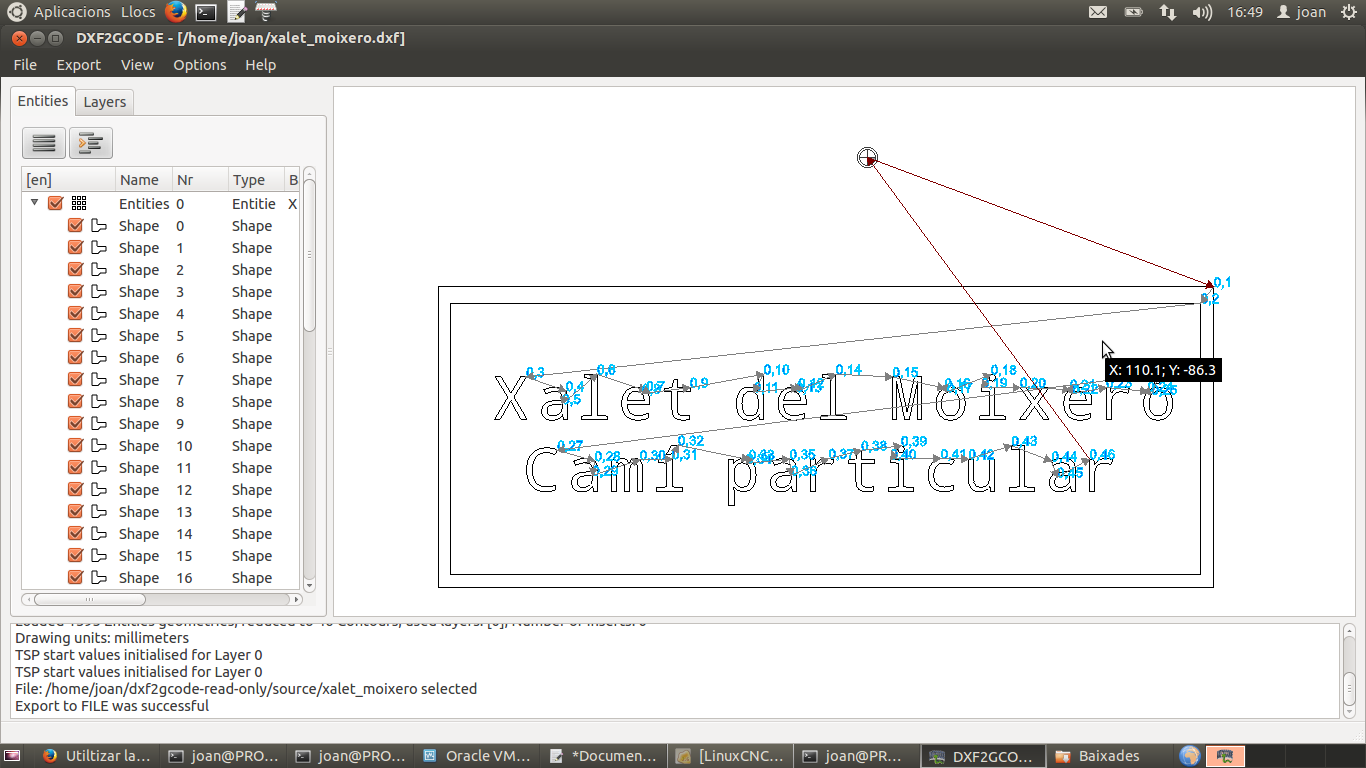Launch Firefox from the top panel

176,12
